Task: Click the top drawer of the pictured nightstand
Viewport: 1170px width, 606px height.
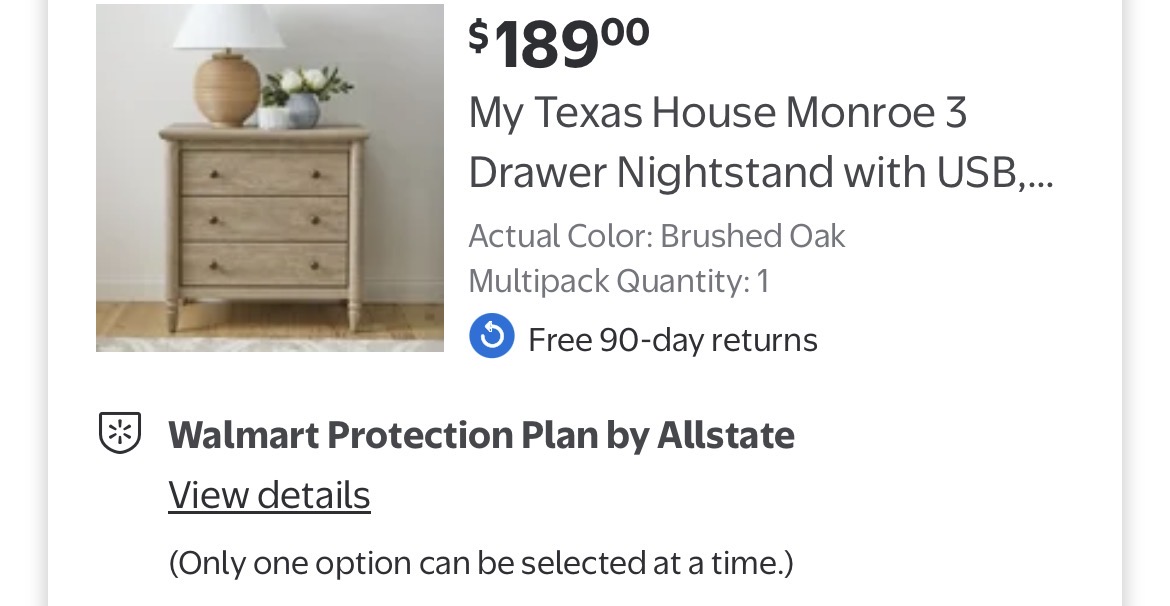Action: tap(265, 173)
